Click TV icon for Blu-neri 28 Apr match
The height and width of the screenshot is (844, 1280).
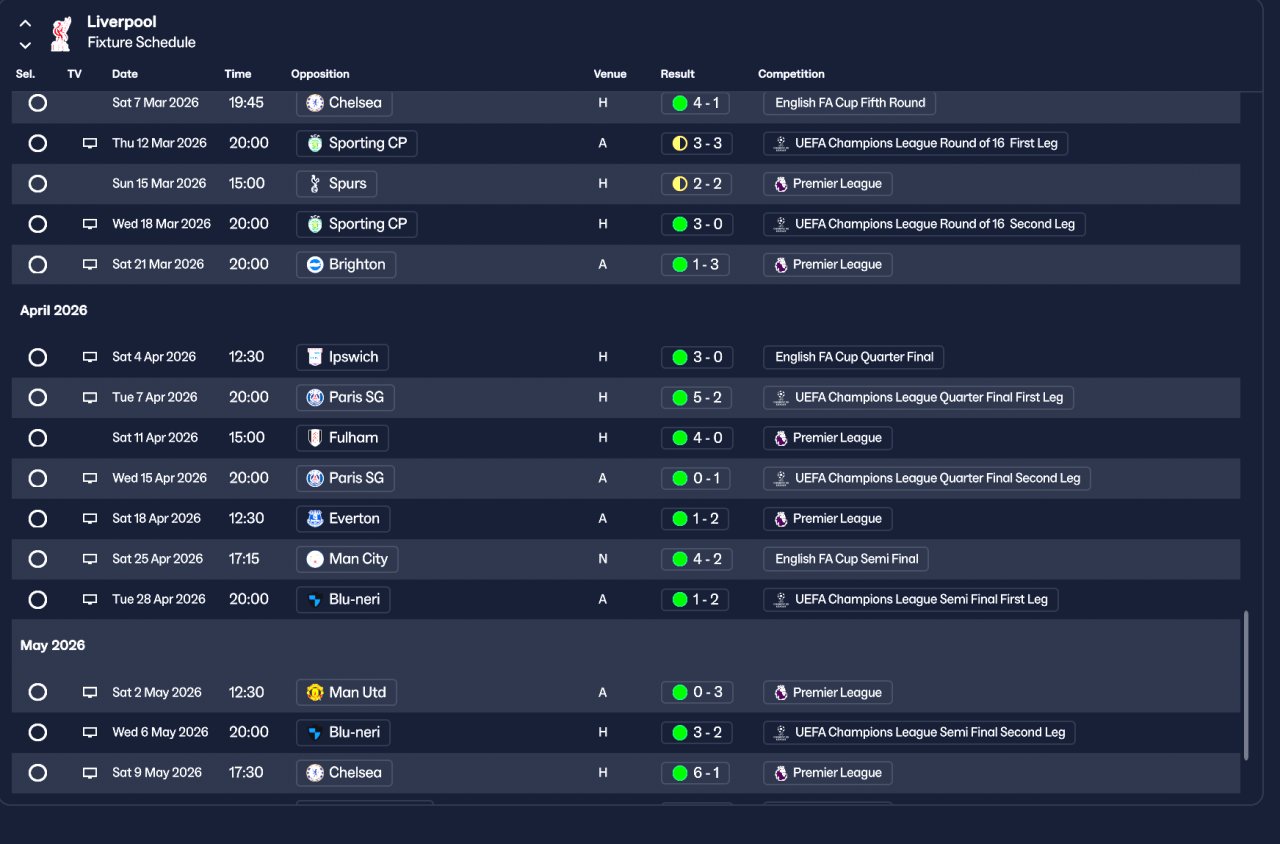tap(90, 600)
